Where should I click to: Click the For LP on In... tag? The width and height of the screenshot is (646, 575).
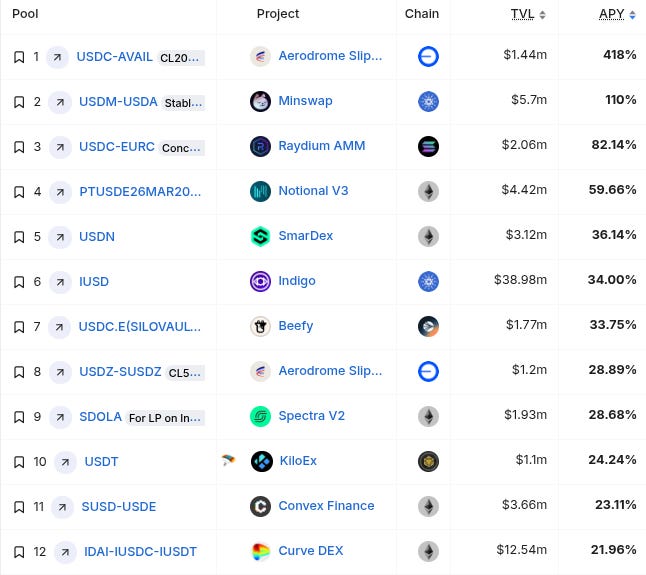click(165, 418)
